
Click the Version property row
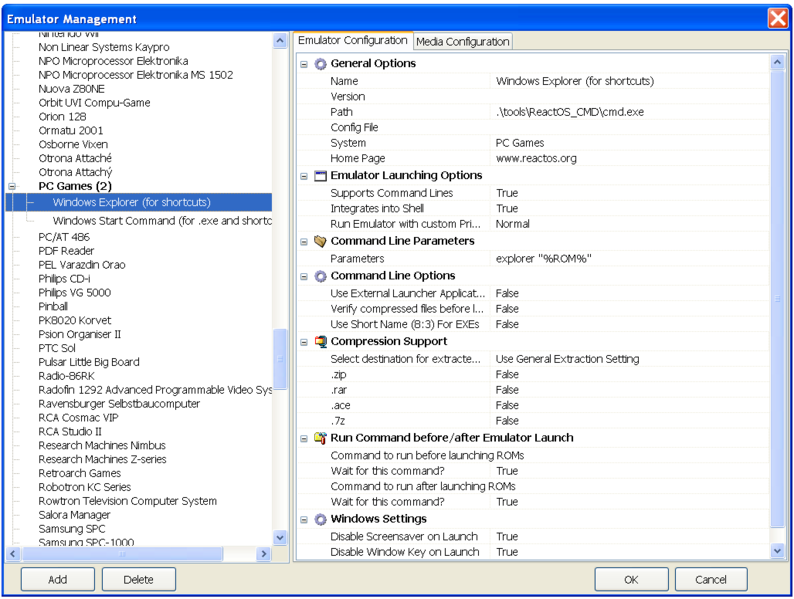pos(533,97)
